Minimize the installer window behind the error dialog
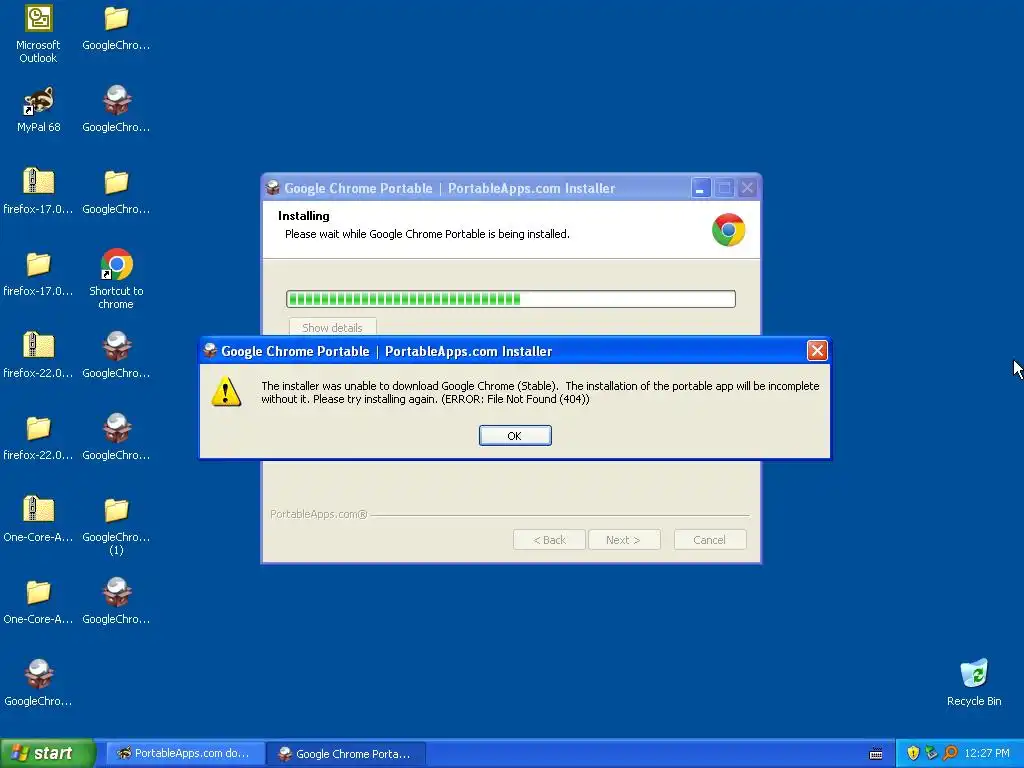The image size is (1024, 768). click(x=700, y=188)
